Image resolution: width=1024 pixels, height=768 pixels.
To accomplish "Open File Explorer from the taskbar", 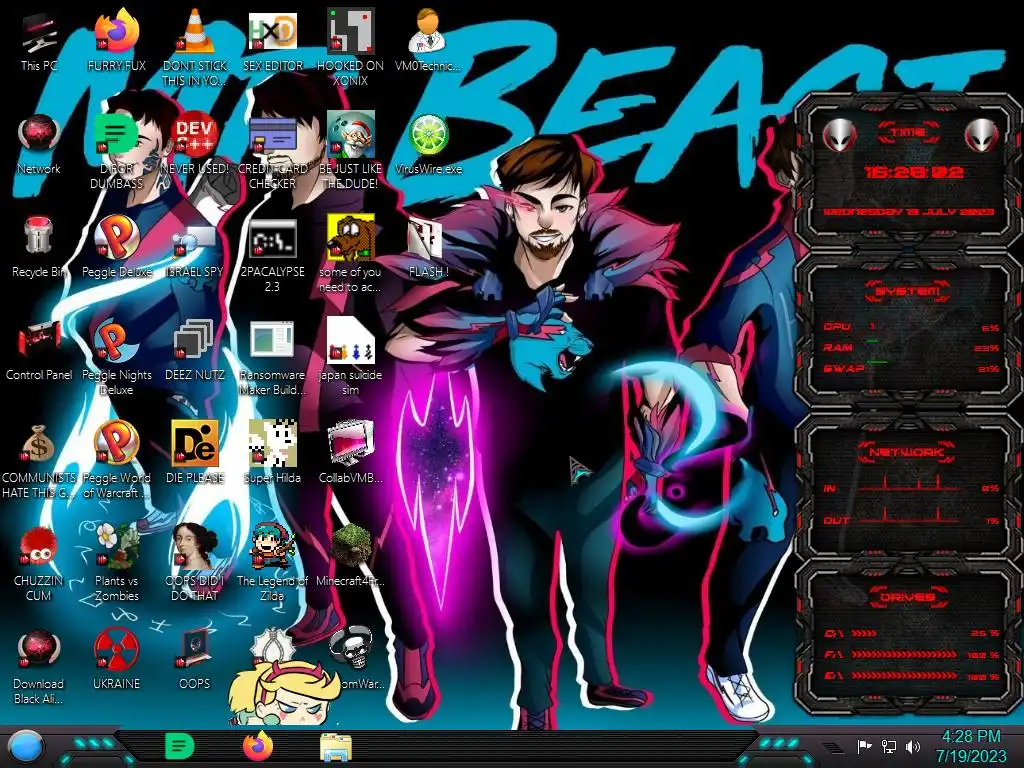I will pyautogui.click(x=336, y=747).
